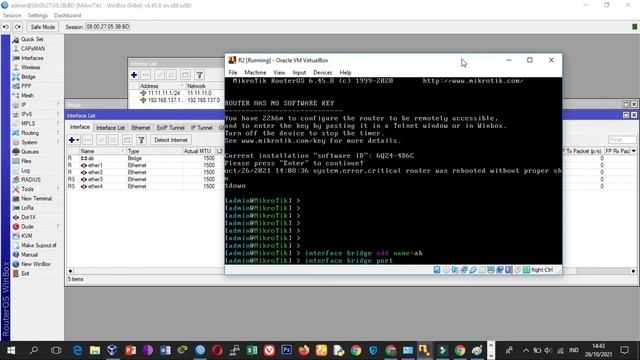This screenshot has width=640, height=360.
Task: Select address 192.168.137.1 row
Action: [176, 100]
